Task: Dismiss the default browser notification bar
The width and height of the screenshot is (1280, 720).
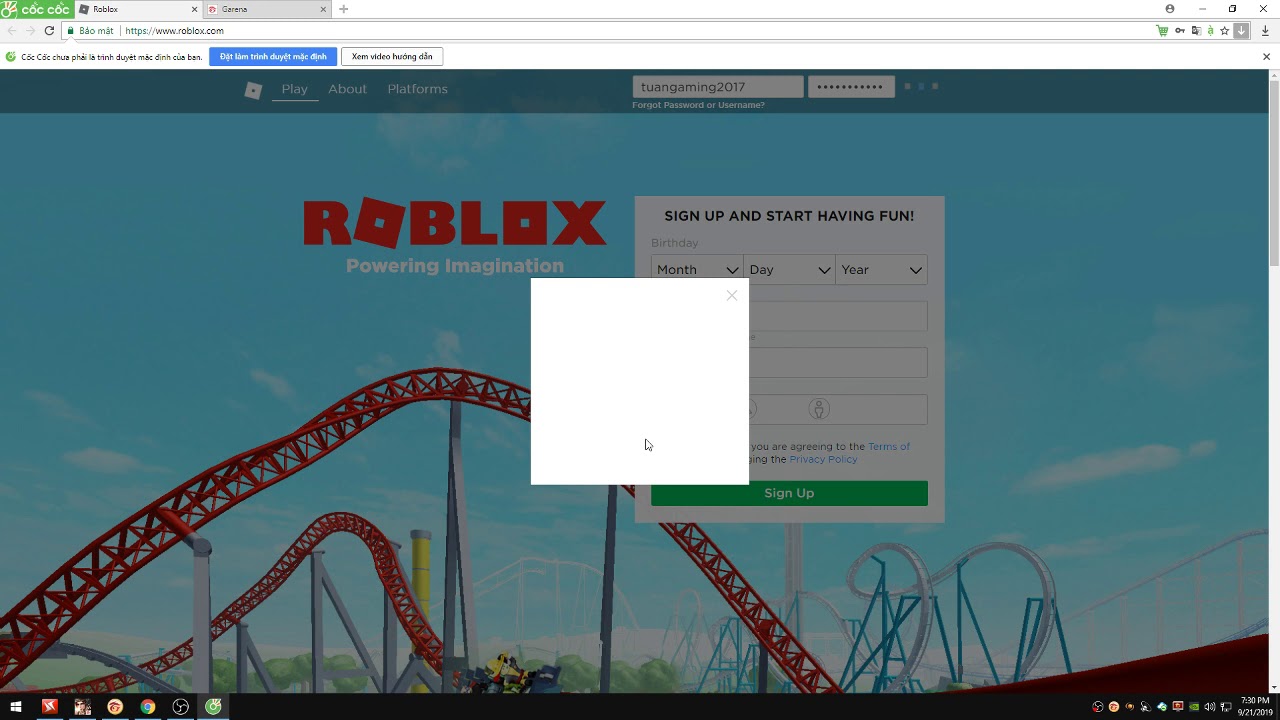Action: tap(1266, 57)
